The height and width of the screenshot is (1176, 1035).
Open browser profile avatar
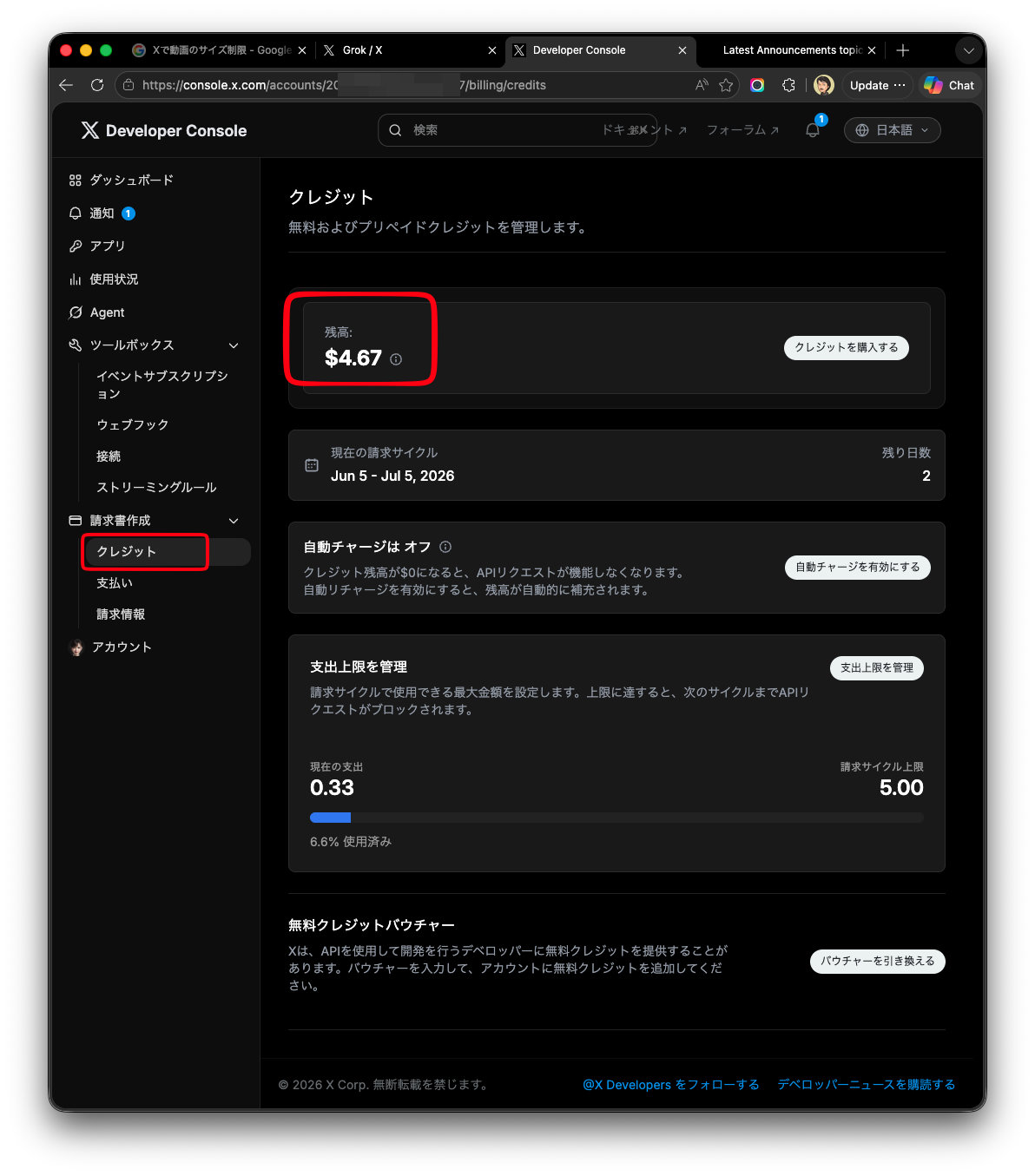824,85
